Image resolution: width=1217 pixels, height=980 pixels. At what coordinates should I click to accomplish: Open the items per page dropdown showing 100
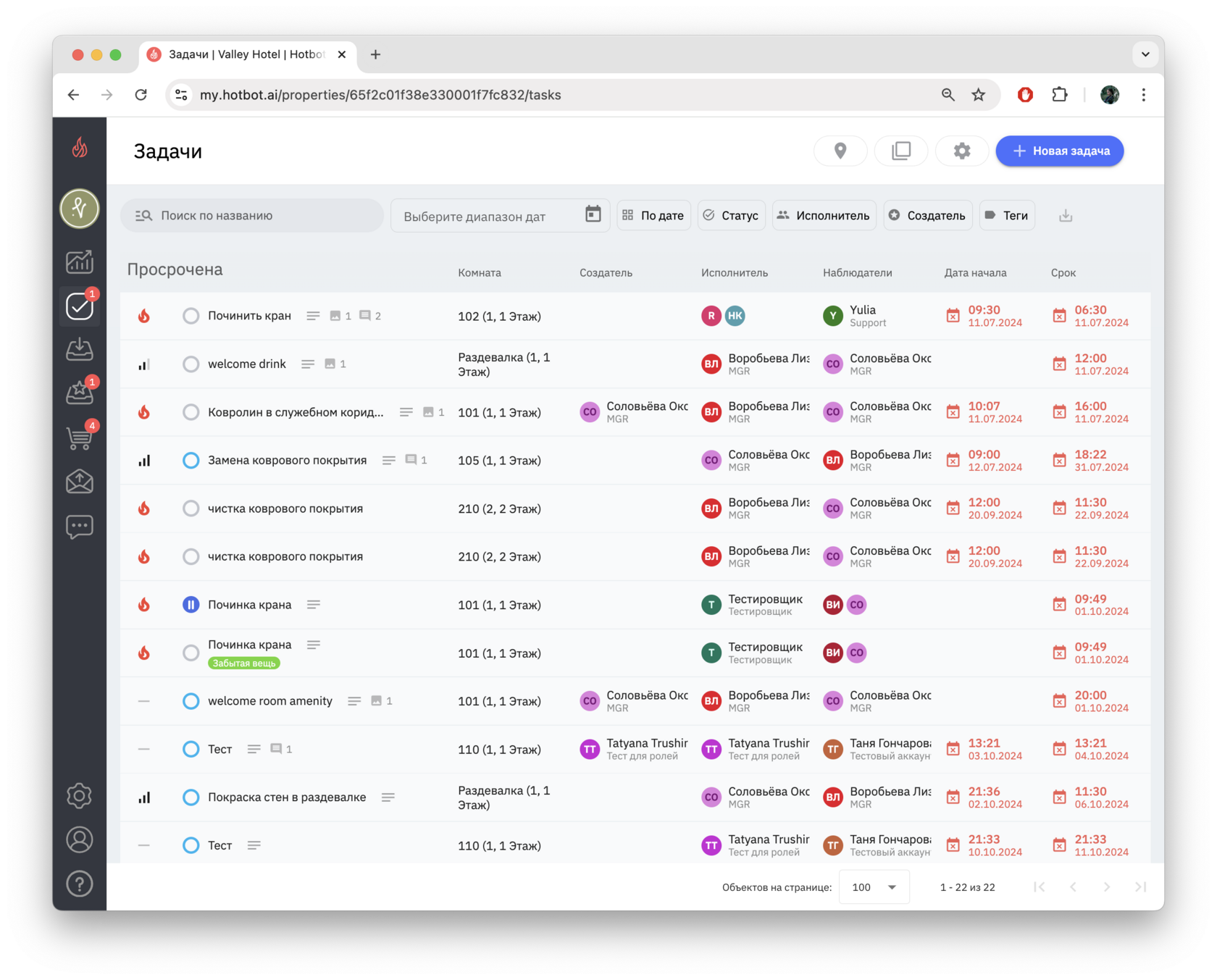pyautogui.click(x=874, y=887)
